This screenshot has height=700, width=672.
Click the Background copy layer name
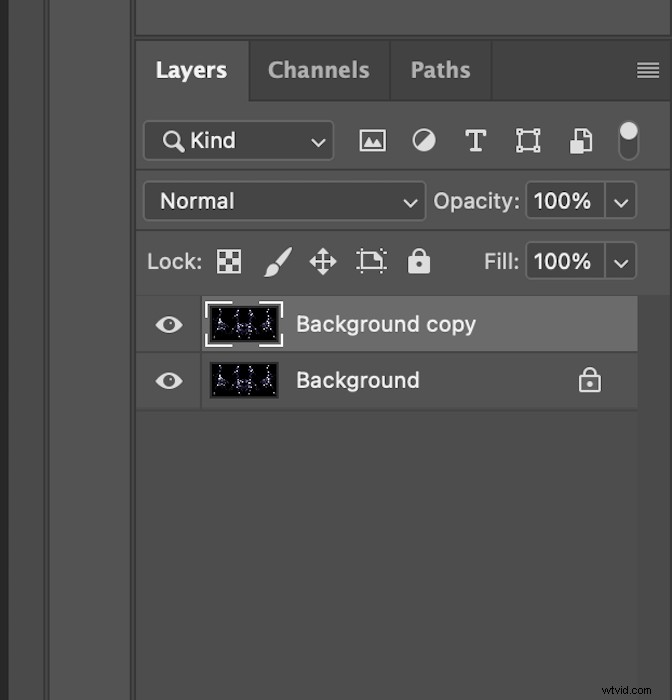[386, 325]
